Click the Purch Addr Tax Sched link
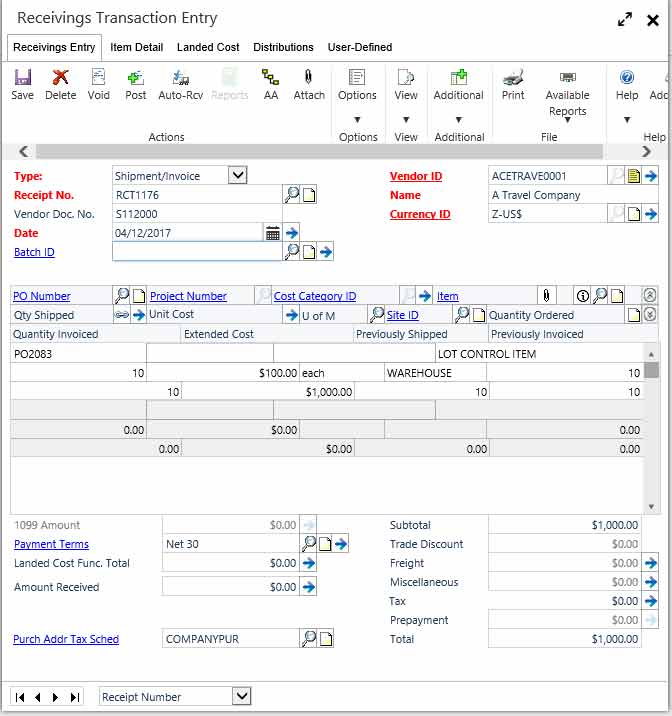The image size is (672, 716). 66,639
